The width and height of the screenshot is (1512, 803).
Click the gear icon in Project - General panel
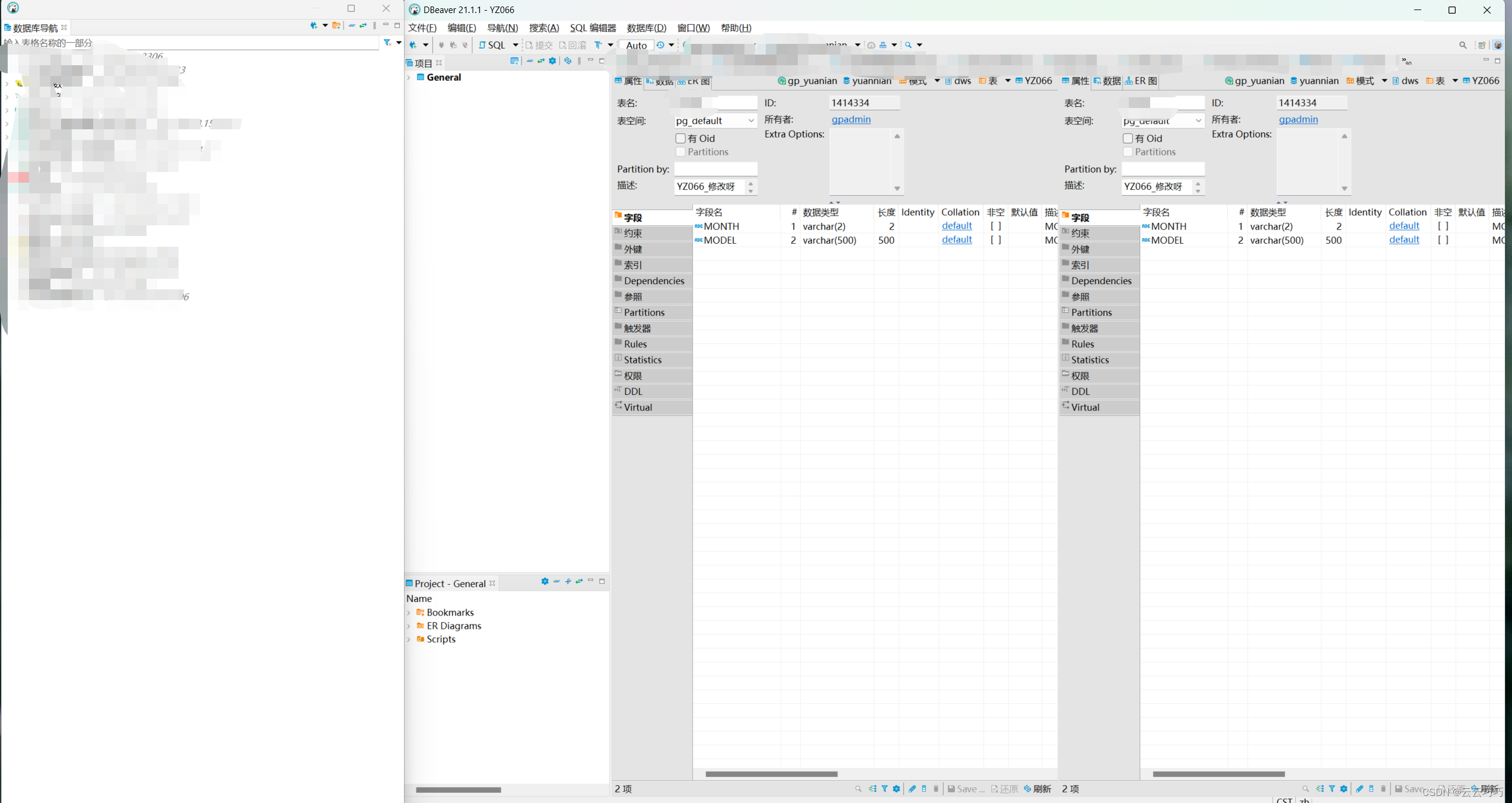[x=545, y=582]
